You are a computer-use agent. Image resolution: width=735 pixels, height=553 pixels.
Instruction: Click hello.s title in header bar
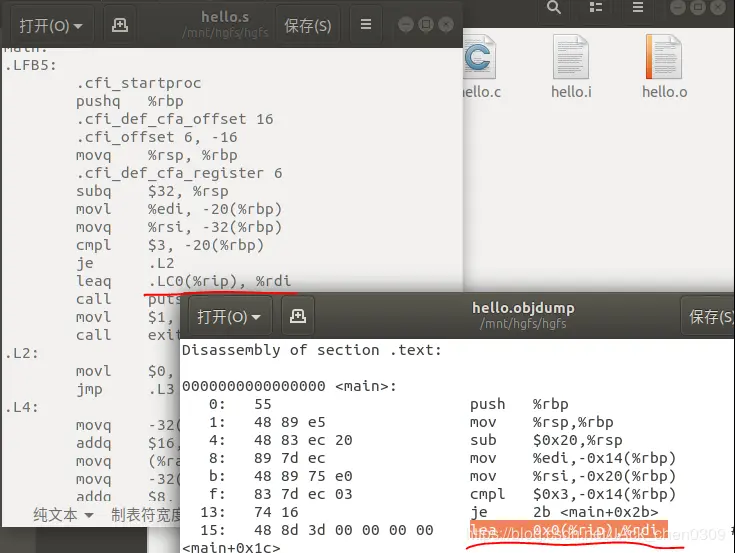(x=225, y=17)
